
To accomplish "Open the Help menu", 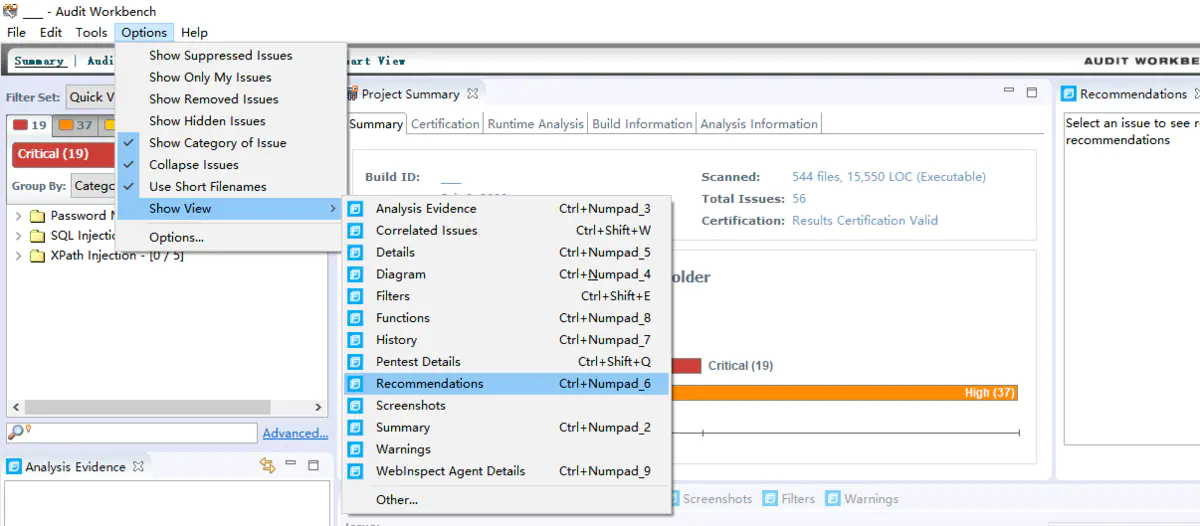I will pyautogui.click(x=195, y=33).
